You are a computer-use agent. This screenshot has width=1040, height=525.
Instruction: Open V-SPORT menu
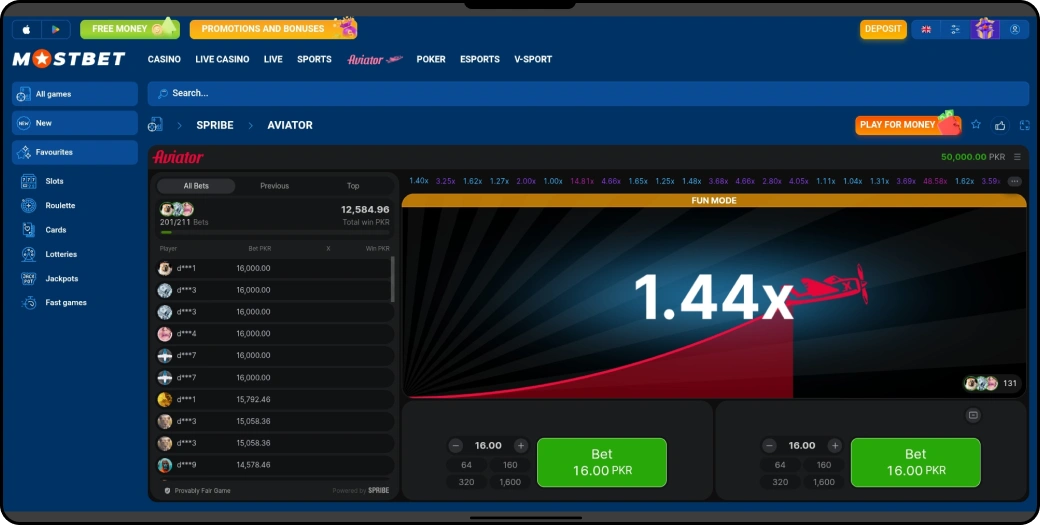pos(533,59)
